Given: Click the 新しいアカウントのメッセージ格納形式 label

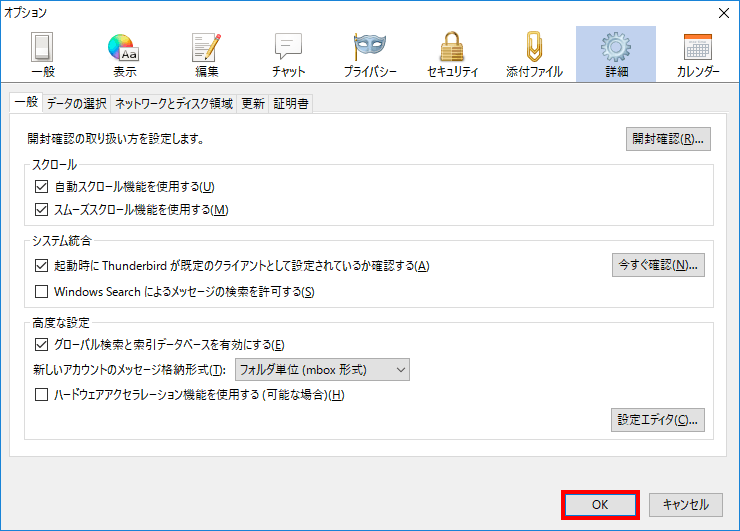Looking at the screenshot, I should click(129, 370).
